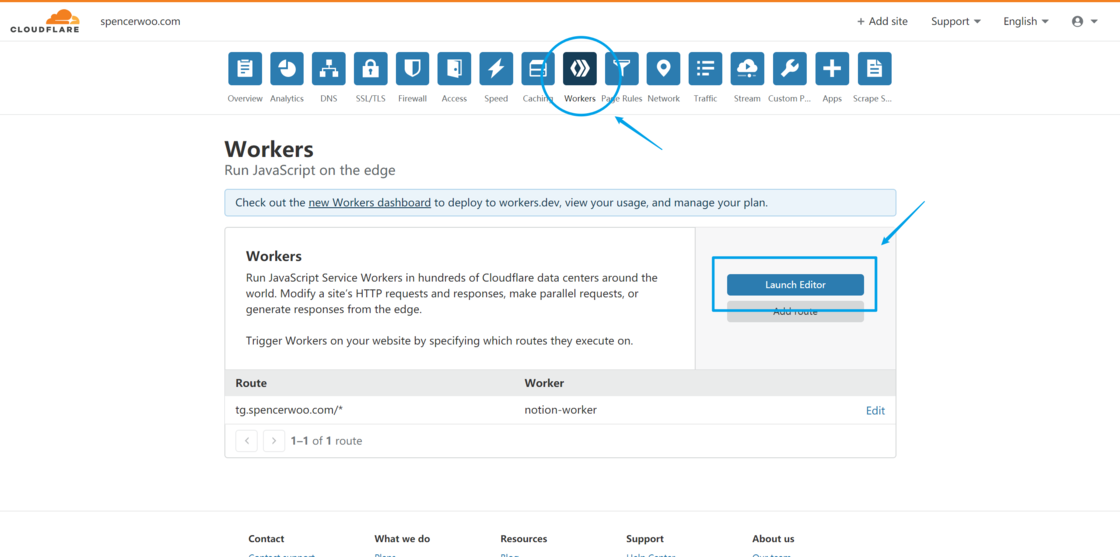
Task: Open the Analytics pie chart icon
Action: [x=287, y=69]
